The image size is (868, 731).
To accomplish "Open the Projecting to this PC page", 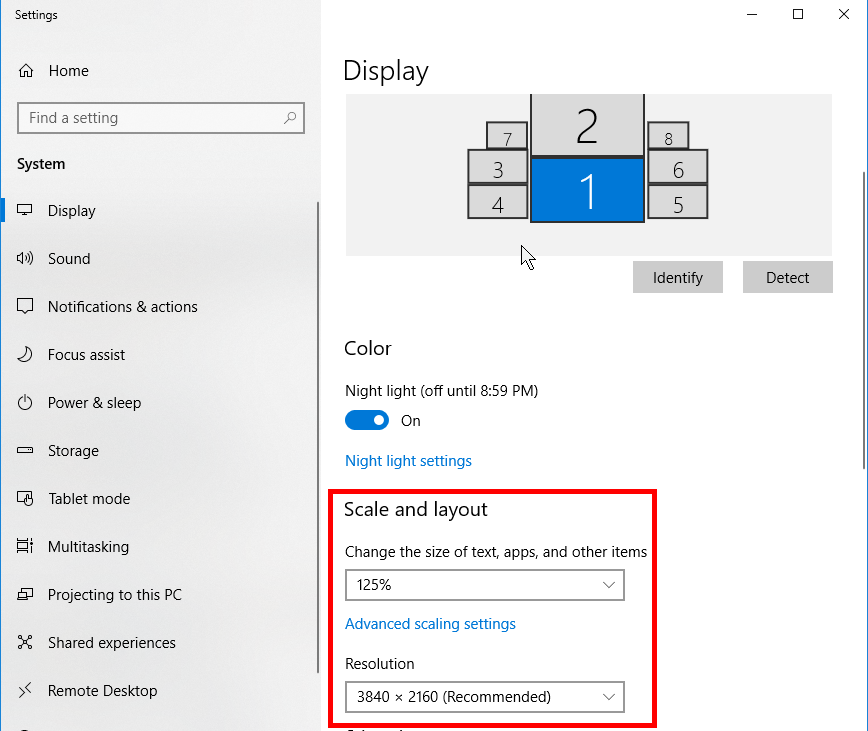I will pyautogui.click(x=114, y=595).
